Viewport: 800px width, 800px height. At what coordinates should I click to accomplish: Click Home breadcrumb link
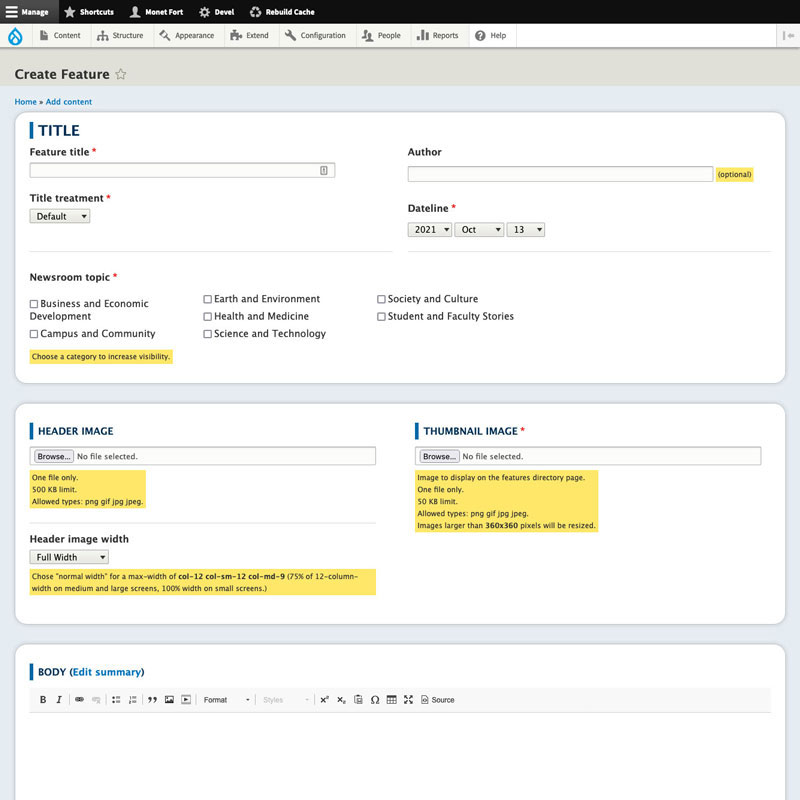point(26,102)
